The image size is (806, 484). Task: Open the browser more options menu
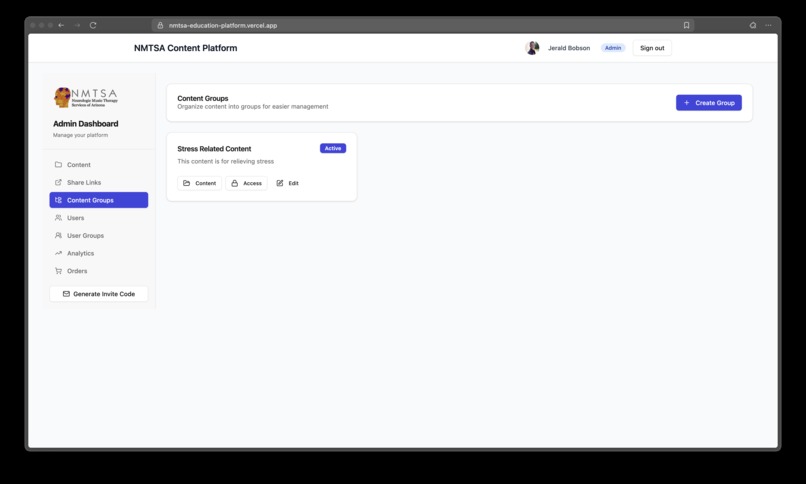pyautogui.click(x=768, y=25)
